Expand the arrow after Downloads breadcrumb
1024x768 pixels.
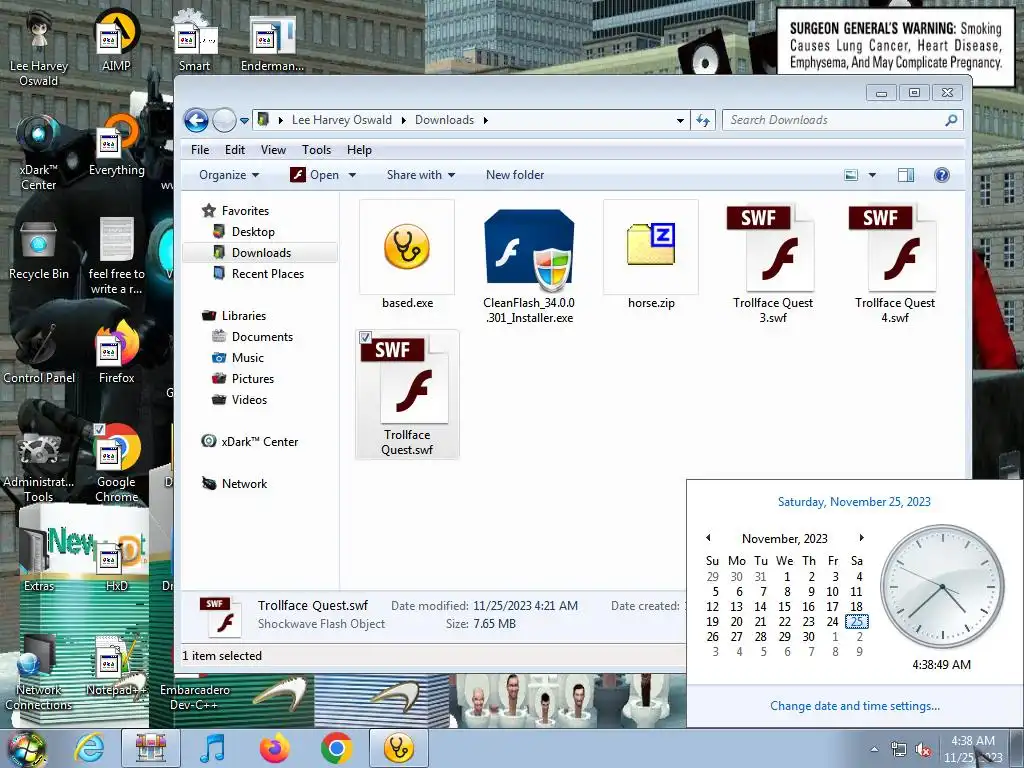click(485, 120)
